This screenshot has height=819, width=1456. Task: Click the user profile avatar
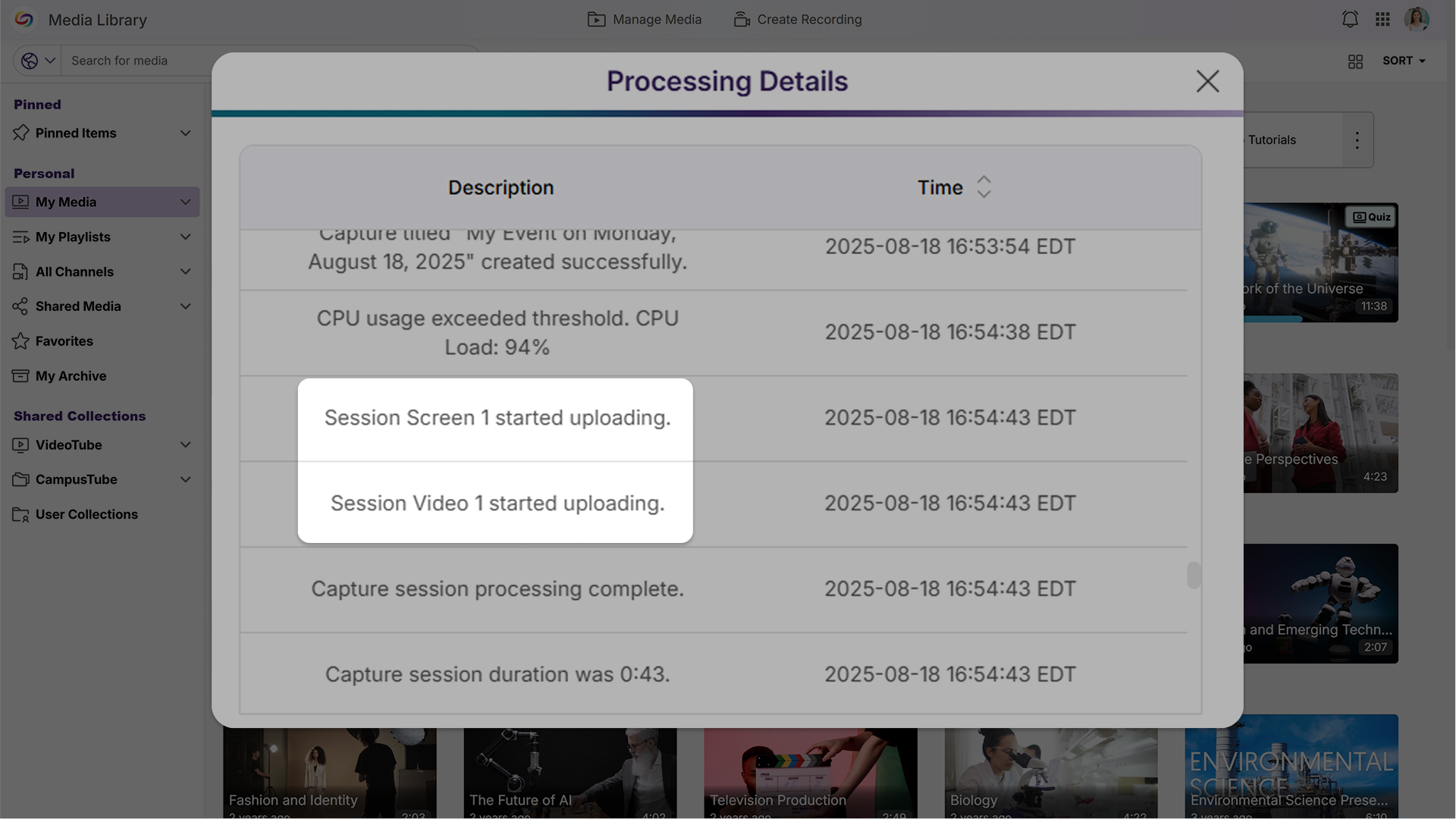coord(1416,20)
